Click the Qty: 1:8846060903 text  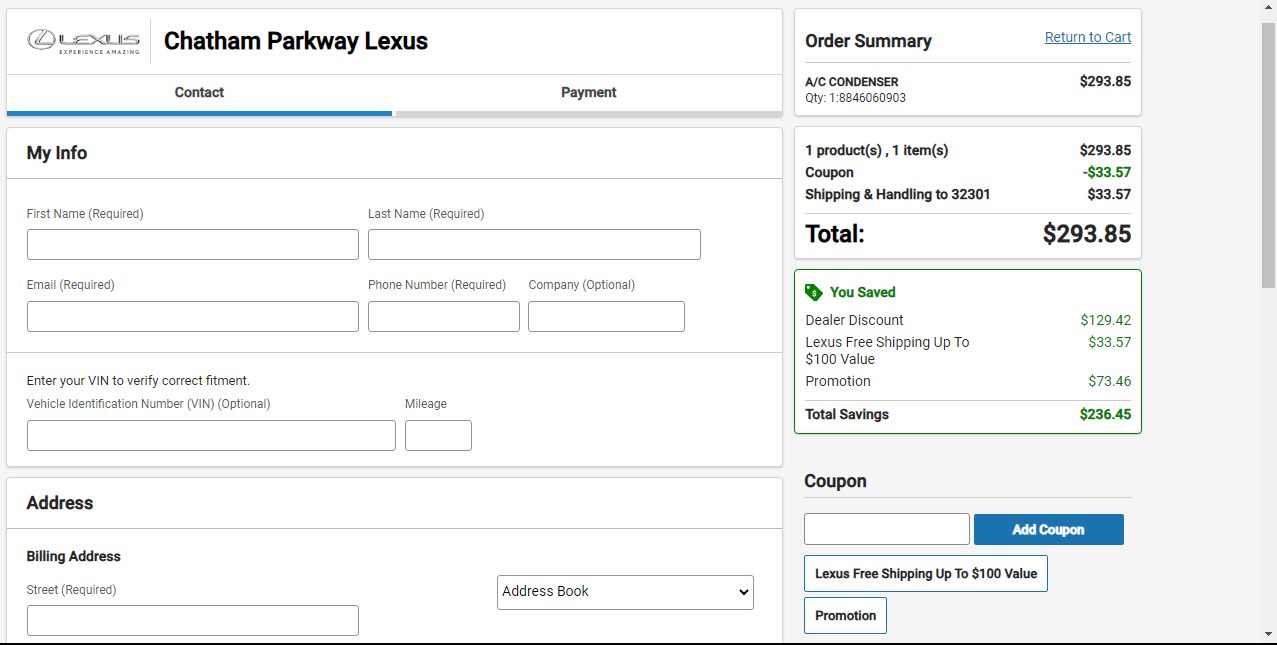point(856,98)
